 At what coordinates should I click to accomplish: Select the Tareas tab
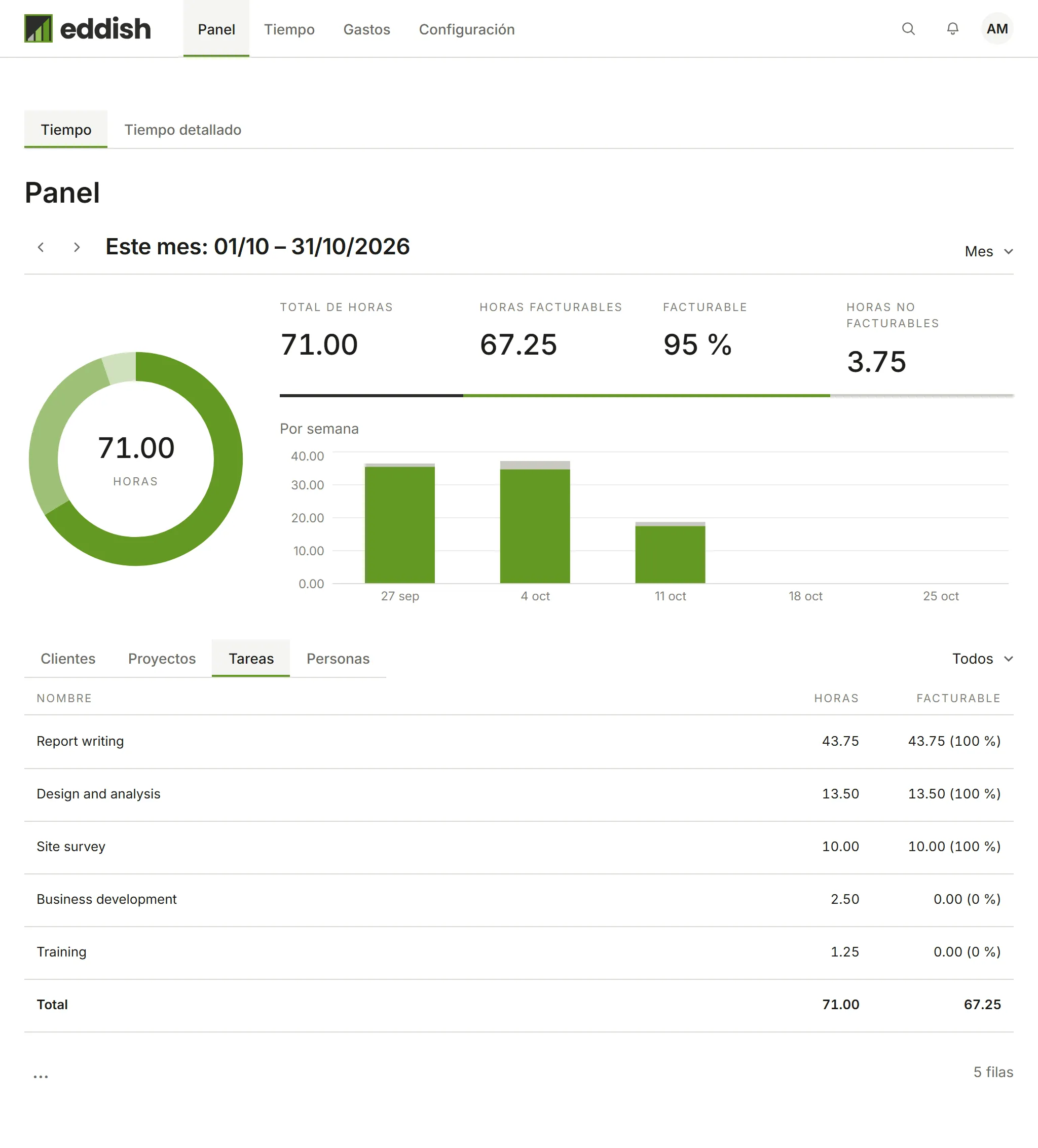tap(251, 658)
